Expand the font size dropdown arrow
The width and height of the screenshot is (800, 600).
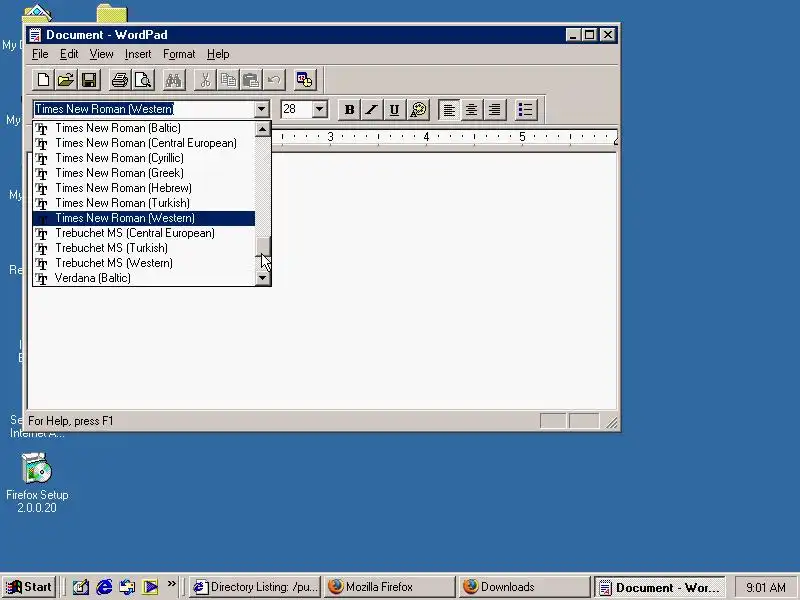pos(320,109)
